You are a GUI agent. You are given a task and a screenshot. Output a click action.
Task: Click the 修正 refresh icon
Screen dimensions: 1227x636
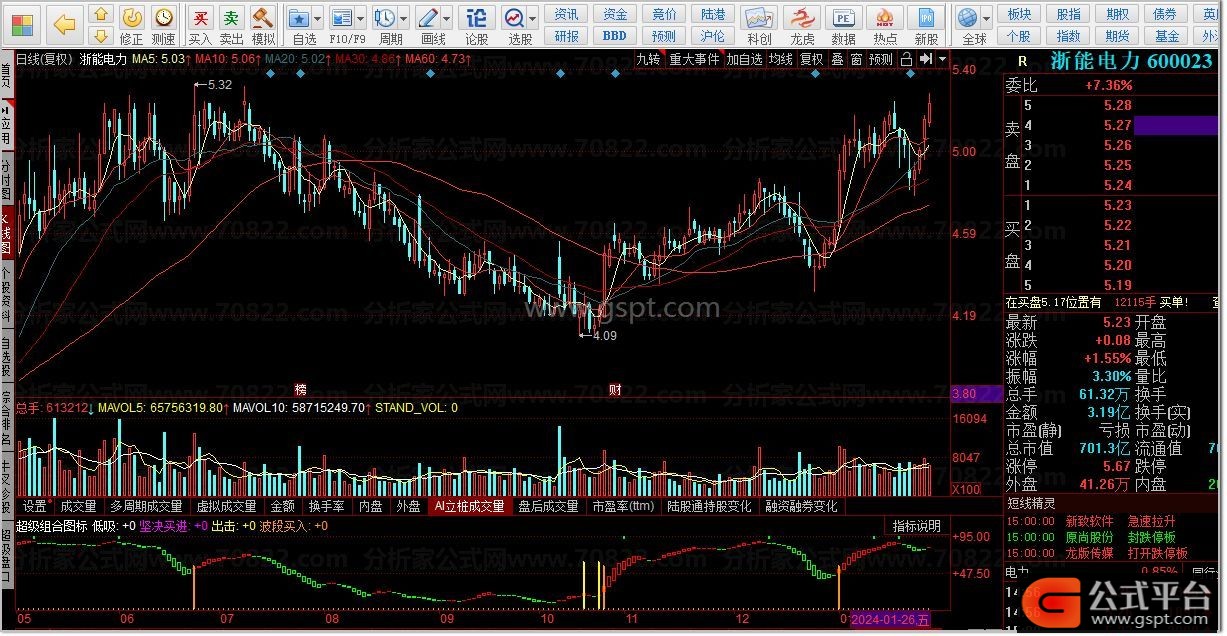pos(131,16)
